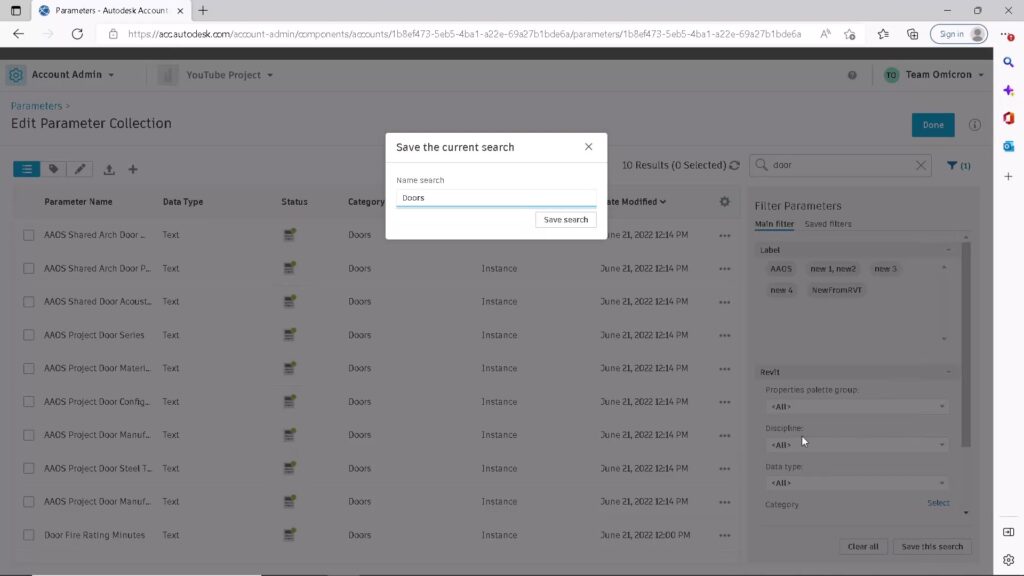Image resolution: width=1024 pixels, height=576 pixels.
Task: Open the YouTube Project selector dropdown
Action: [x=227, y=75]
